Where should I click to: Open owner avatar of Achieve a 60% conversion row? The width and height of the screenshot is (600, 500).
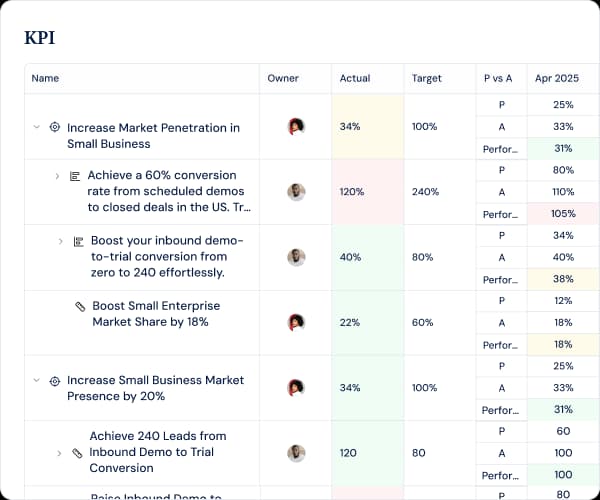pyautogui.click(x=296, y=192)
